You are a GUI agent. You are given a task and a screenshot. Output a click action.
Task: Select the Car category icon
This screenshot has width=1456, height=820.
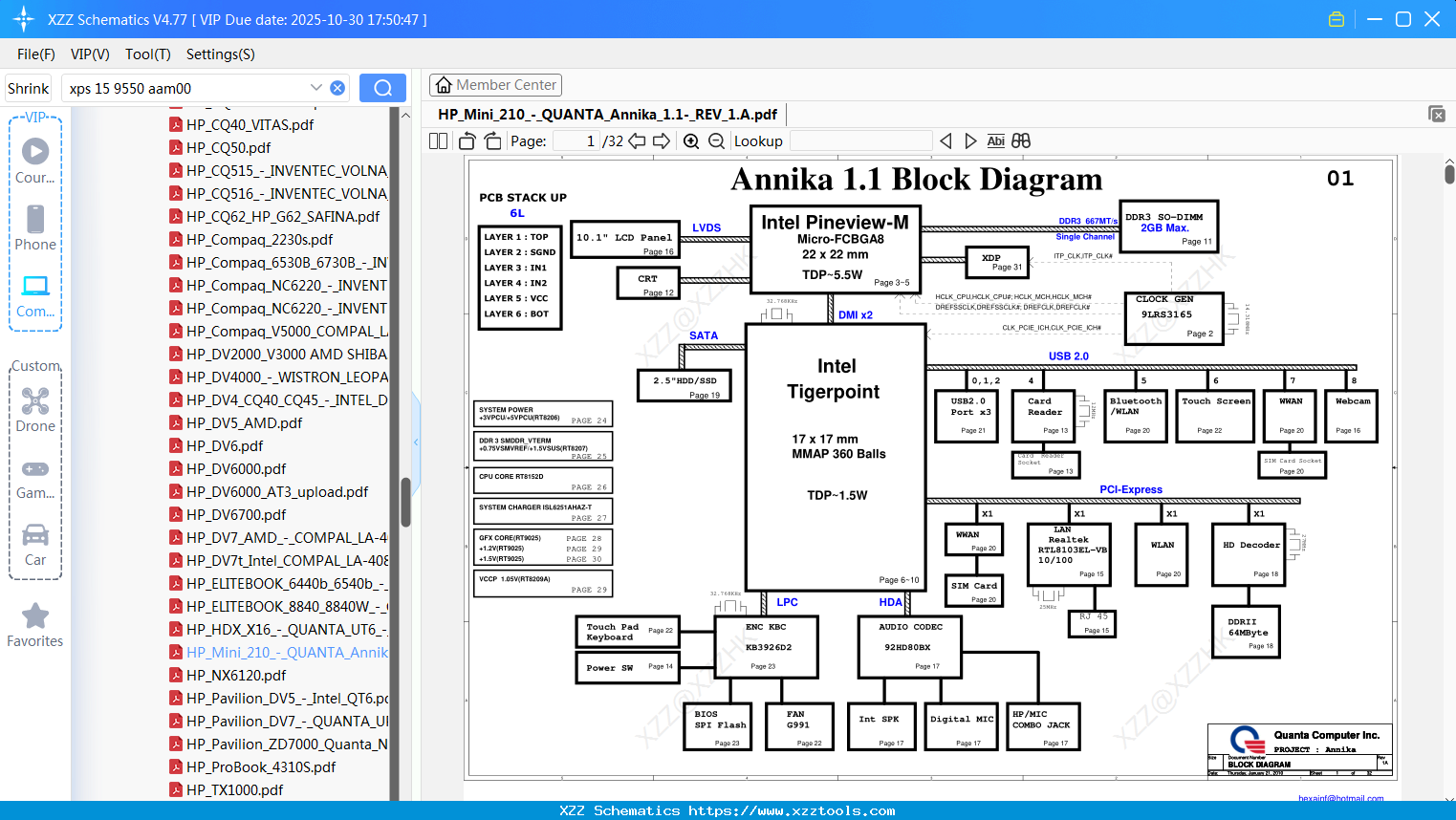35,545
